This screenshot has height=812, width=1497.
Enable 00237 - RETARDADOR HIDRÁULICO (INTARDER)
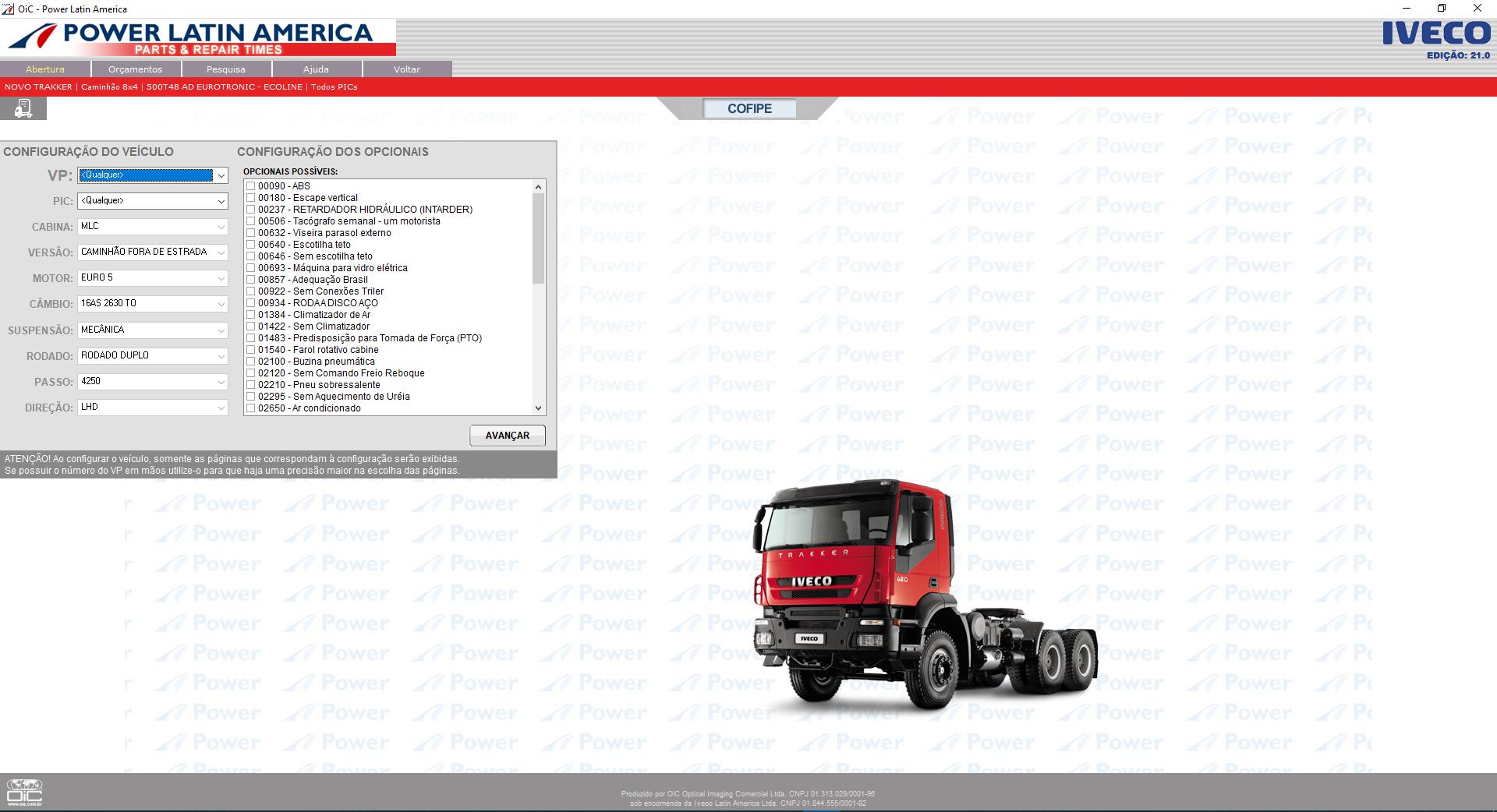click(x=251, y=210)
